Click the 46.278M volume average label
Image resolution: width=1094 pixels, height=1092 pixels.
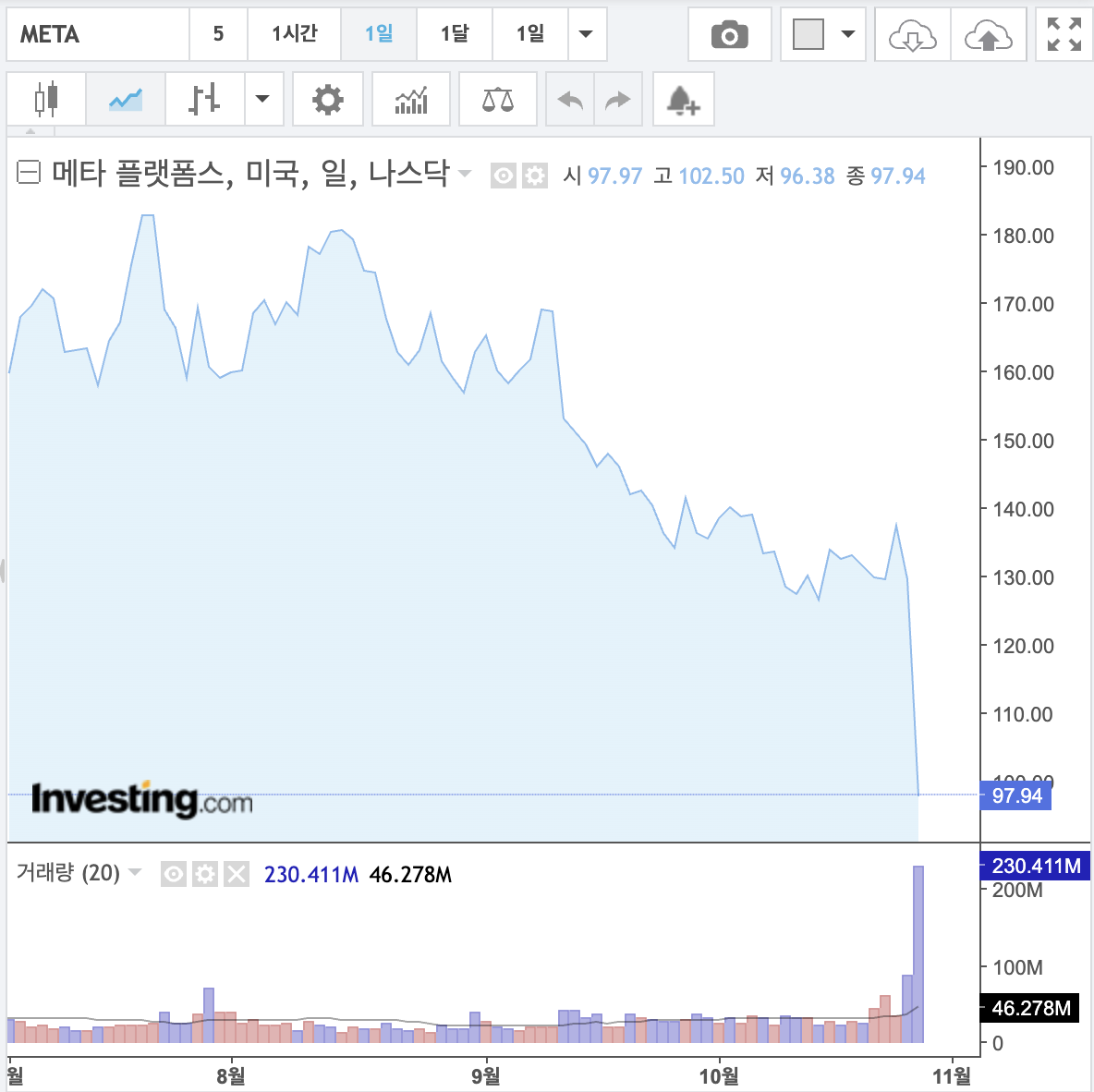pos(1030,1008)
